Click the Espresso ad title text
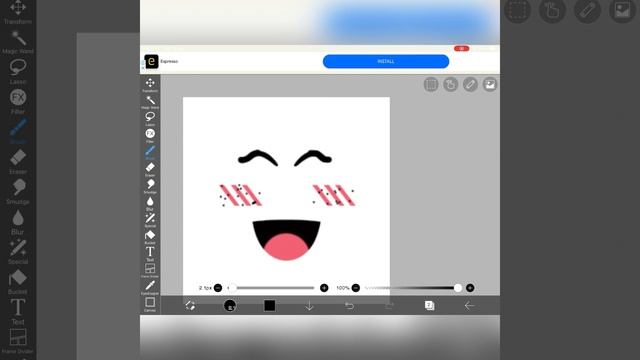Viewport: 640px width, 360px height. point(169,61)
